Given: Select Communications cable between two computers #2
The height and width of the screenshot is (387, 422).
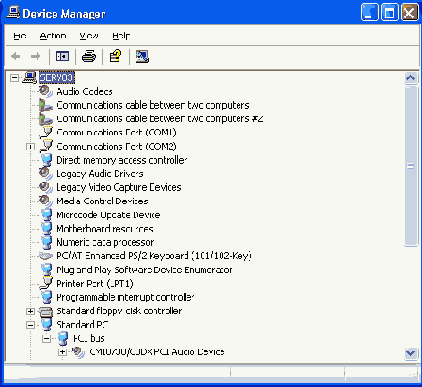Looking at the screenshot, I should [x=160, y=118].
